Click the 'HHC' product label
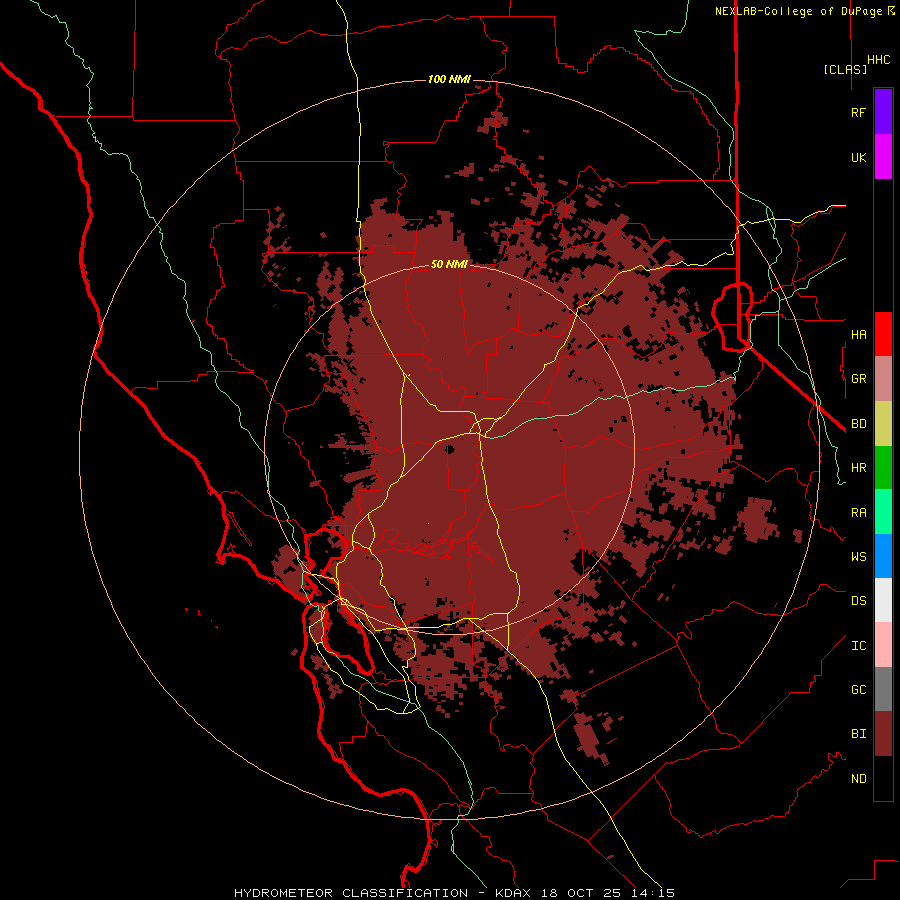 [879, 60]
